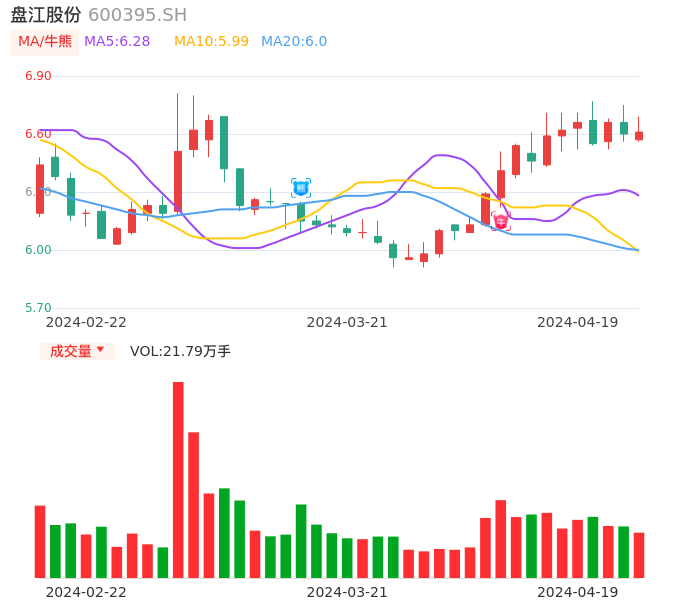
Task: Click the MA10:5.99 legend label
Action: [211, 42]
